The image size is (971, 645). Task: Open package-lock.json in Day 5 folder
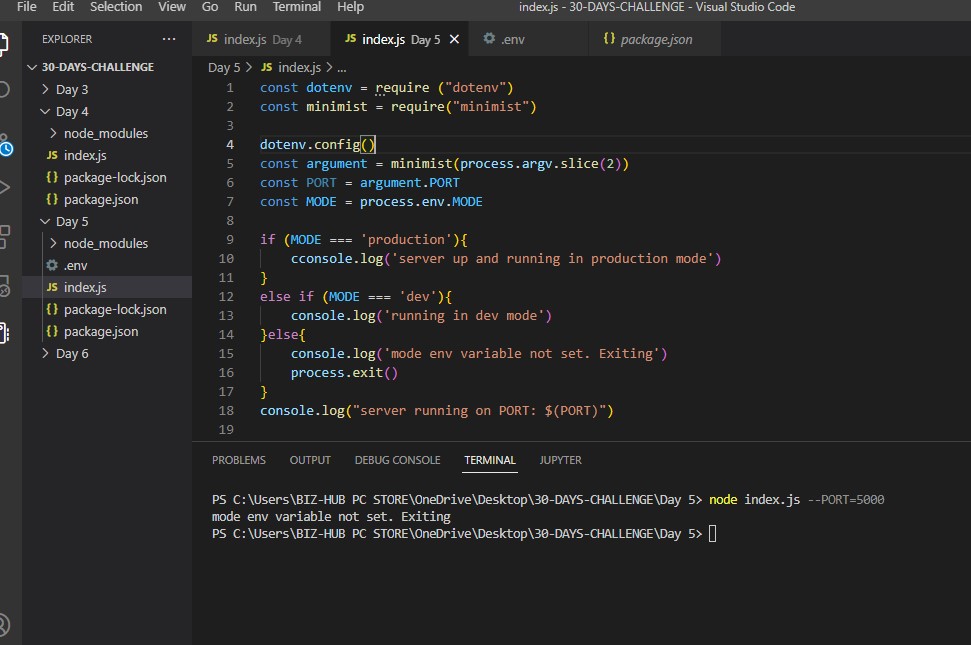115,310
